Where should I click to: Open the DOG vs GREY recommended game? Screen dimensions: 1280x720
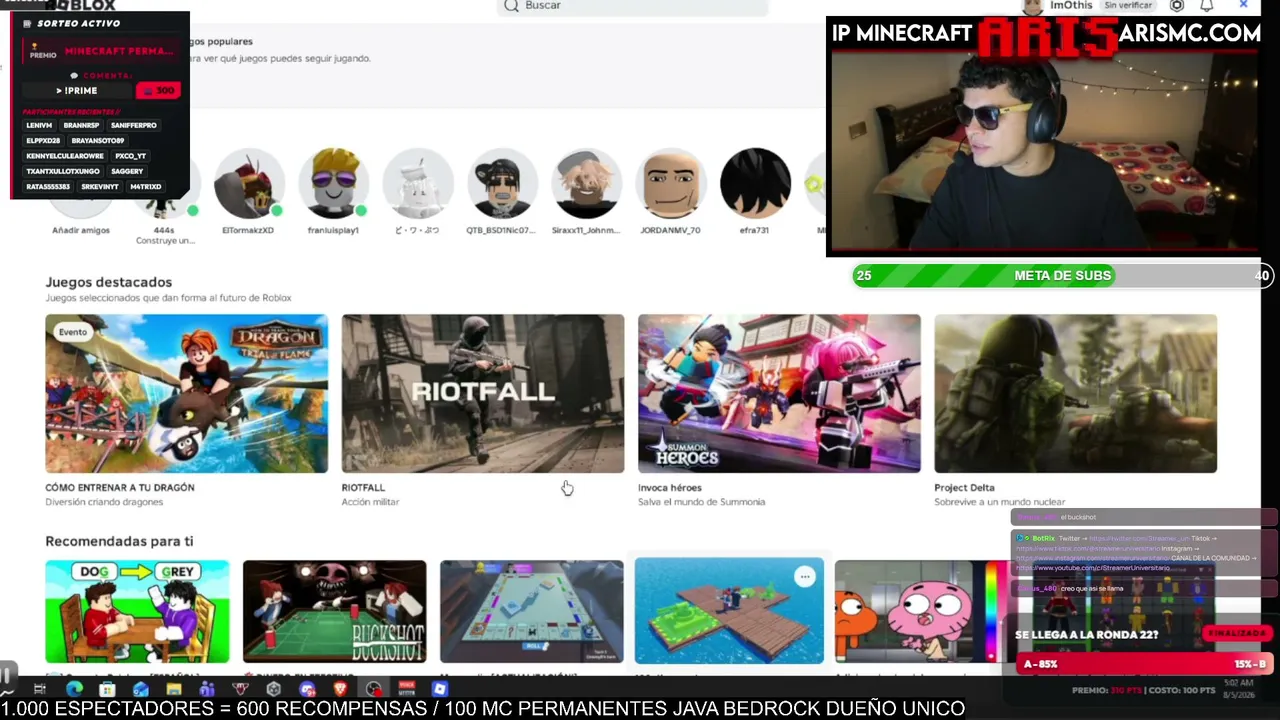(x=137, y=611)
